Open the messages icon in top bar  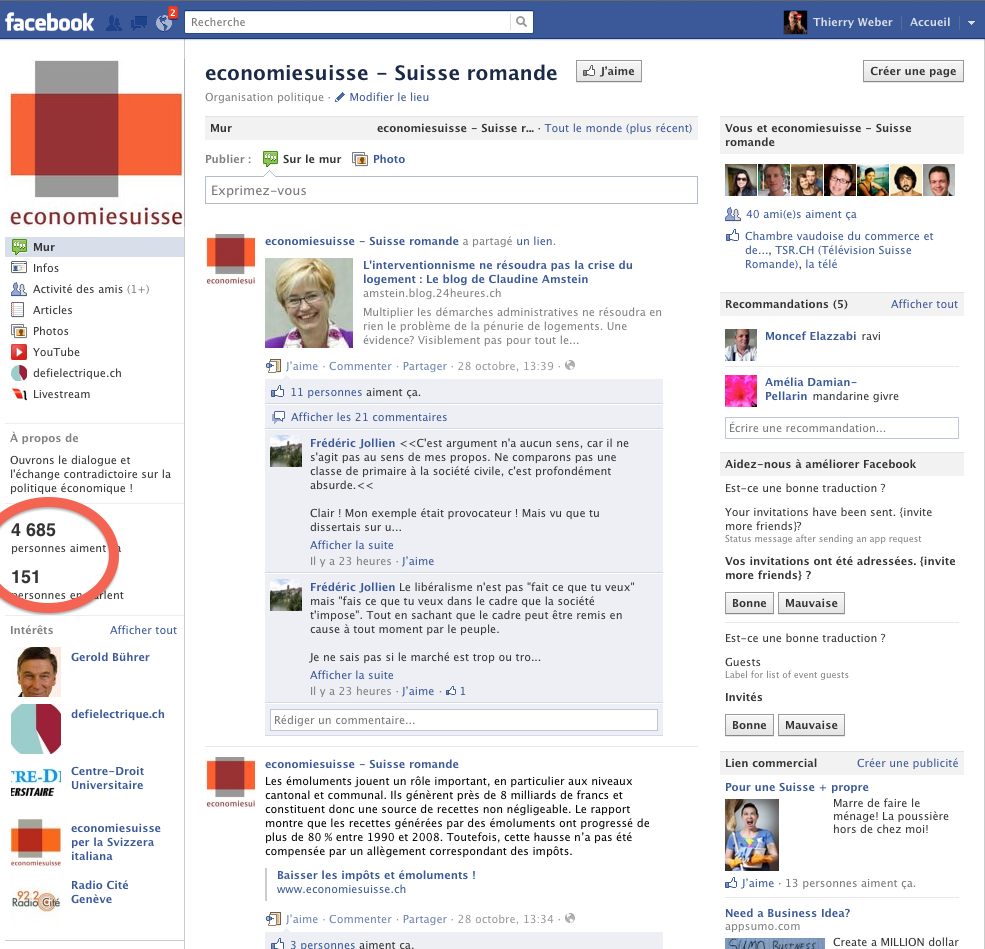tap(138, 23)
